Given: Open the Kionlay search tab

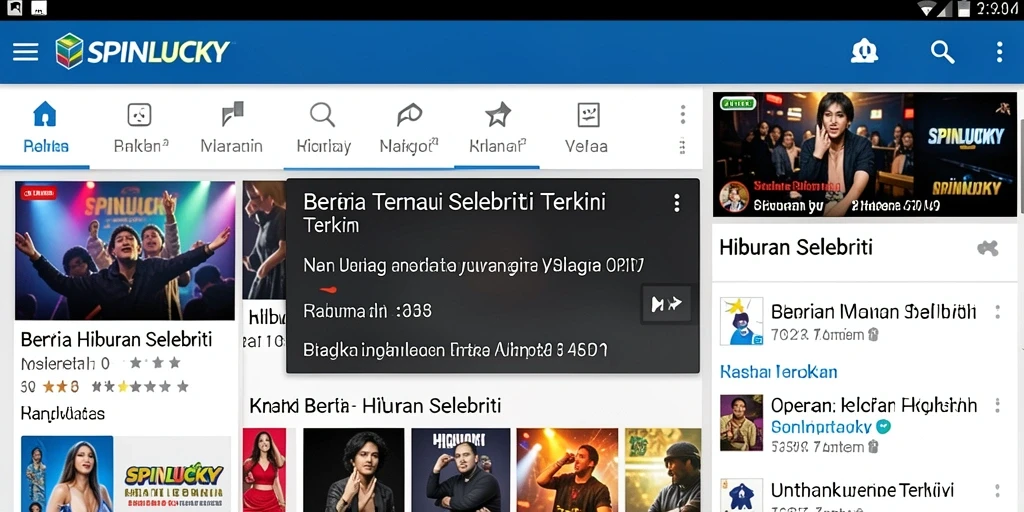Looking at the screenshot, I should [323, 128].
